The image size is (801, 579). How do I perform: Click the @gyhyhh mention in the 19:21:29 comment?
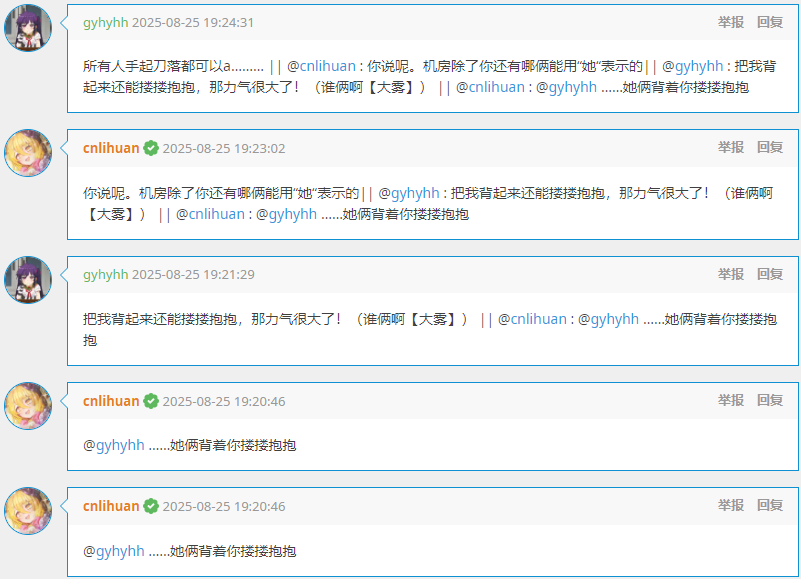(x=608, y=319)
